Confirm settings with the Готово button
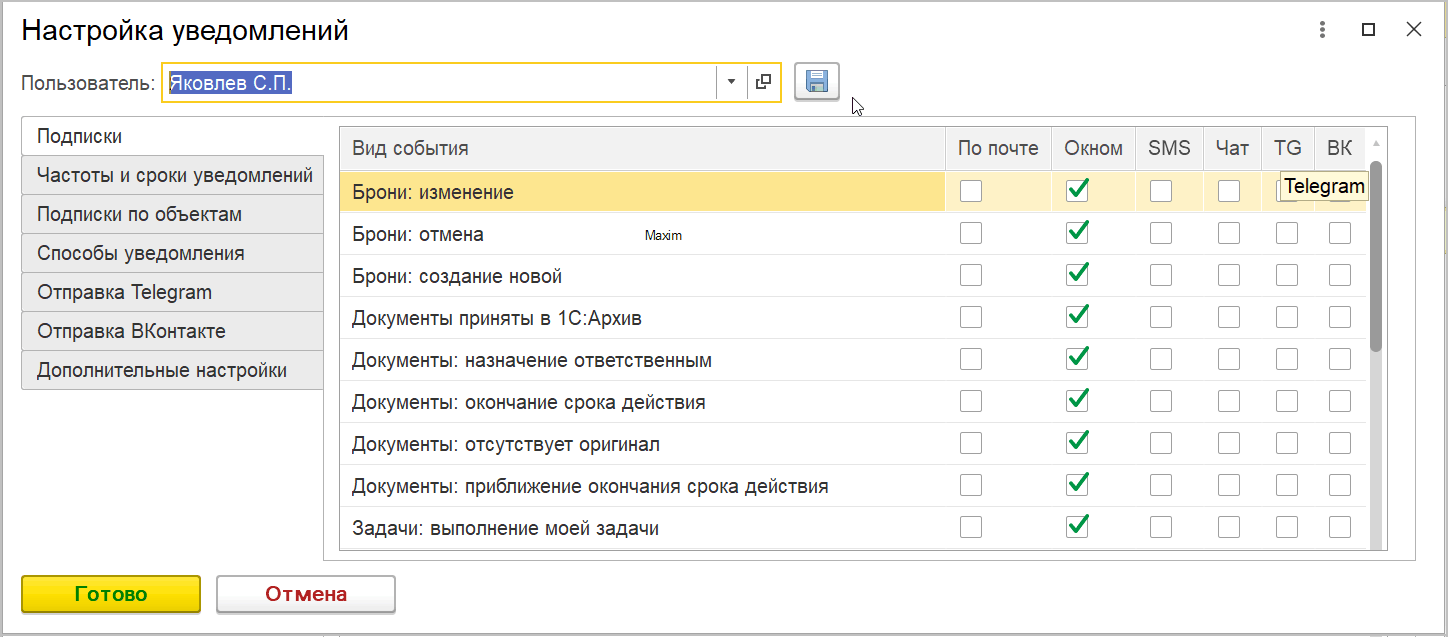The image size is (1448, 637). coord(111,594)
